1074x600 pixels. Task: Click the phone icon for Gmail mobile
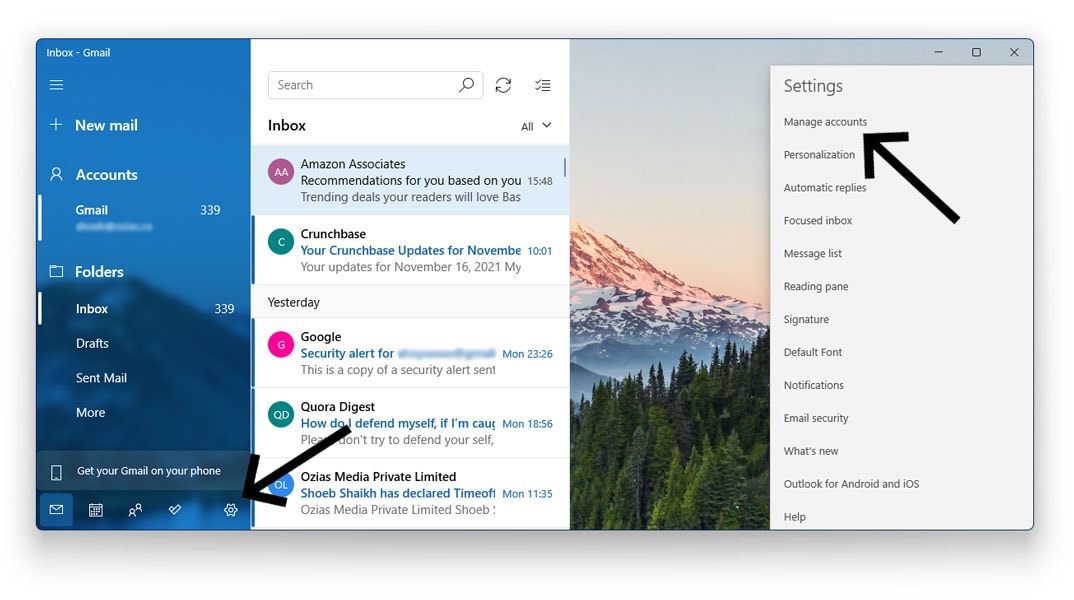[x=56, y=472]
